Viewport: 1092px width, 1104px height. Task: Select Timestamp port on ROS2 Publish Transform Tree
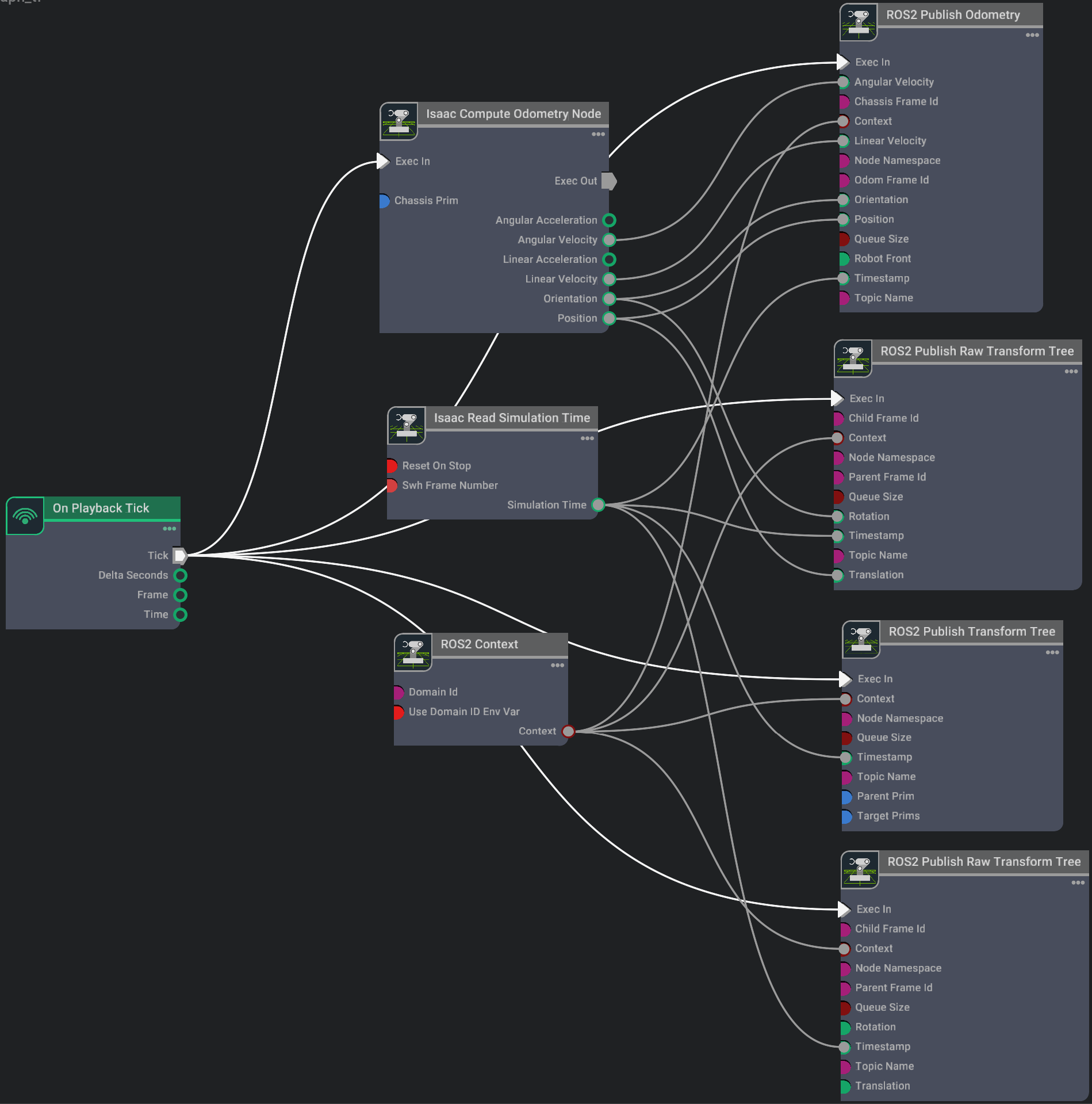(846, 757)
